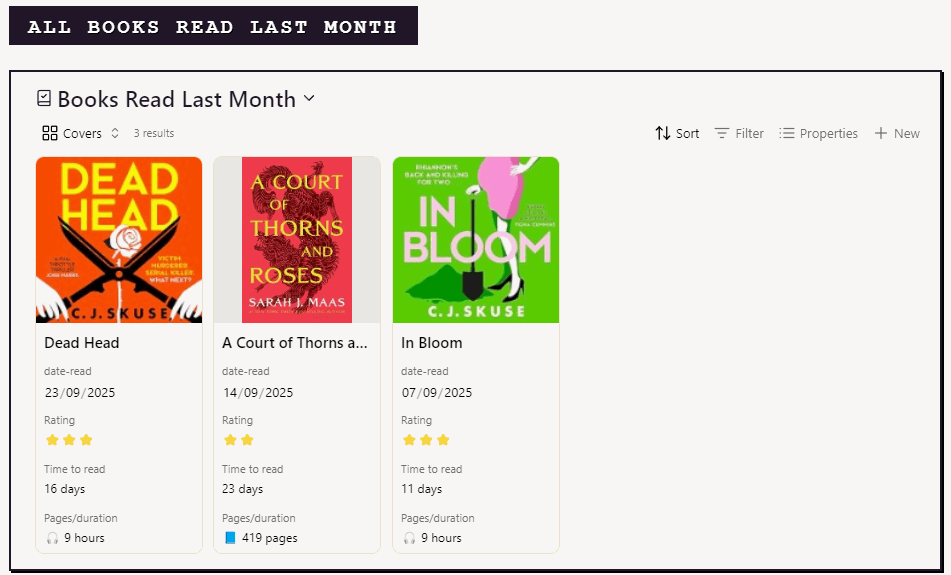Screen dimensions: 951x575
Task: Click the database icon beside Books Read
Action: pyautogui.click(x=44, y=99)
